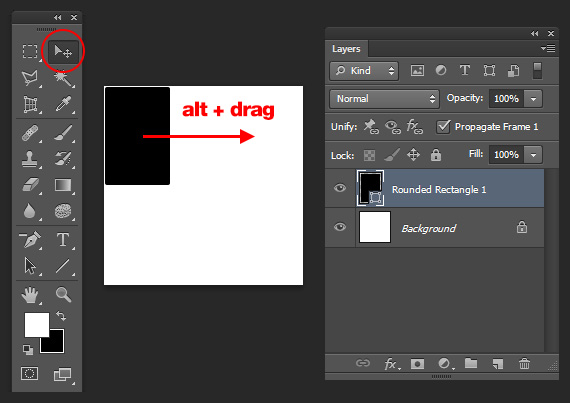Viewport: 570px width, 403px height.
Task: Switch to the Layers tab
Action: click(x=346, y=49)
